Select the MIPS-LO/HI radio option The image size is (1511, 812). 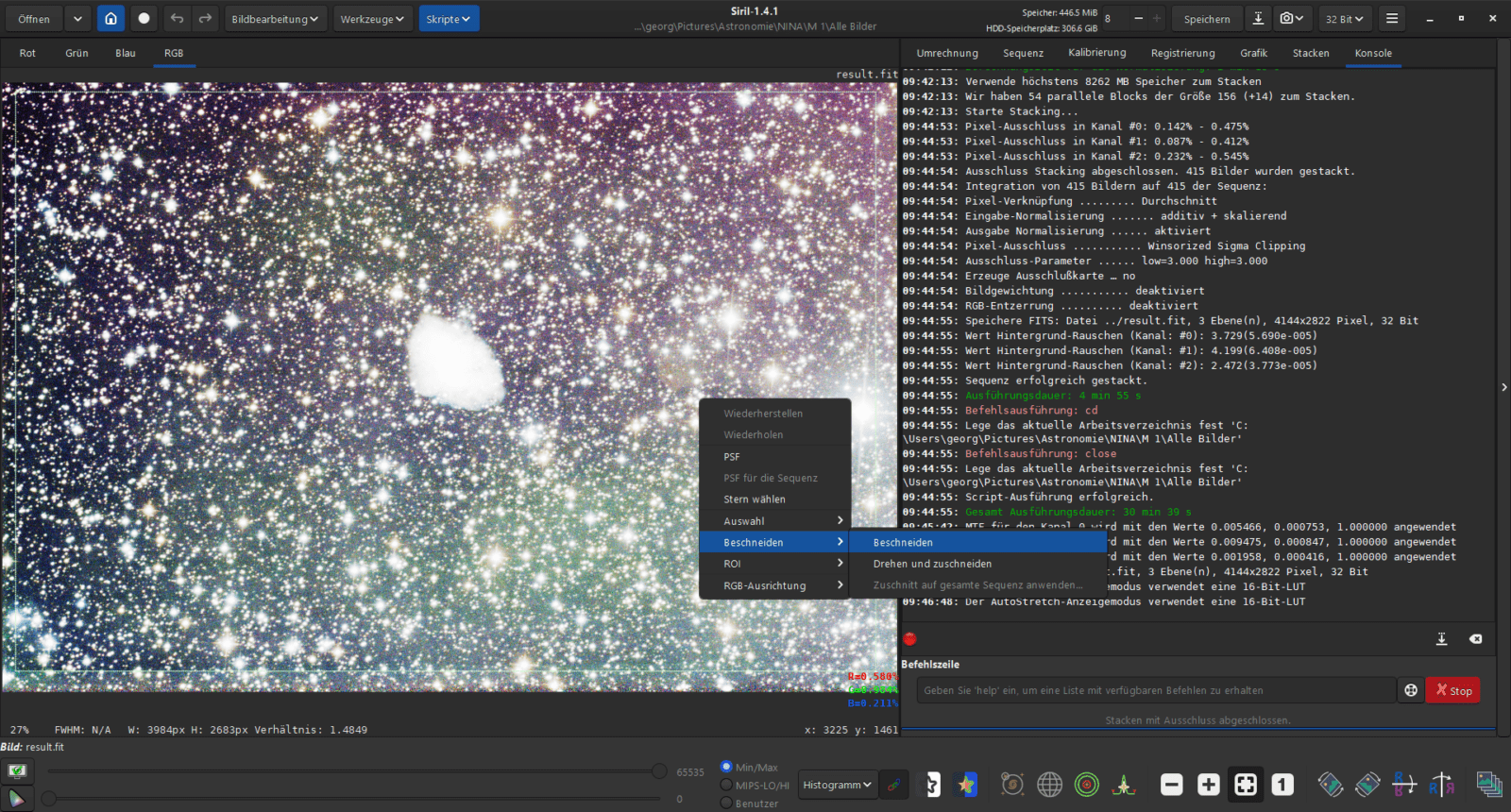point(726,785)
